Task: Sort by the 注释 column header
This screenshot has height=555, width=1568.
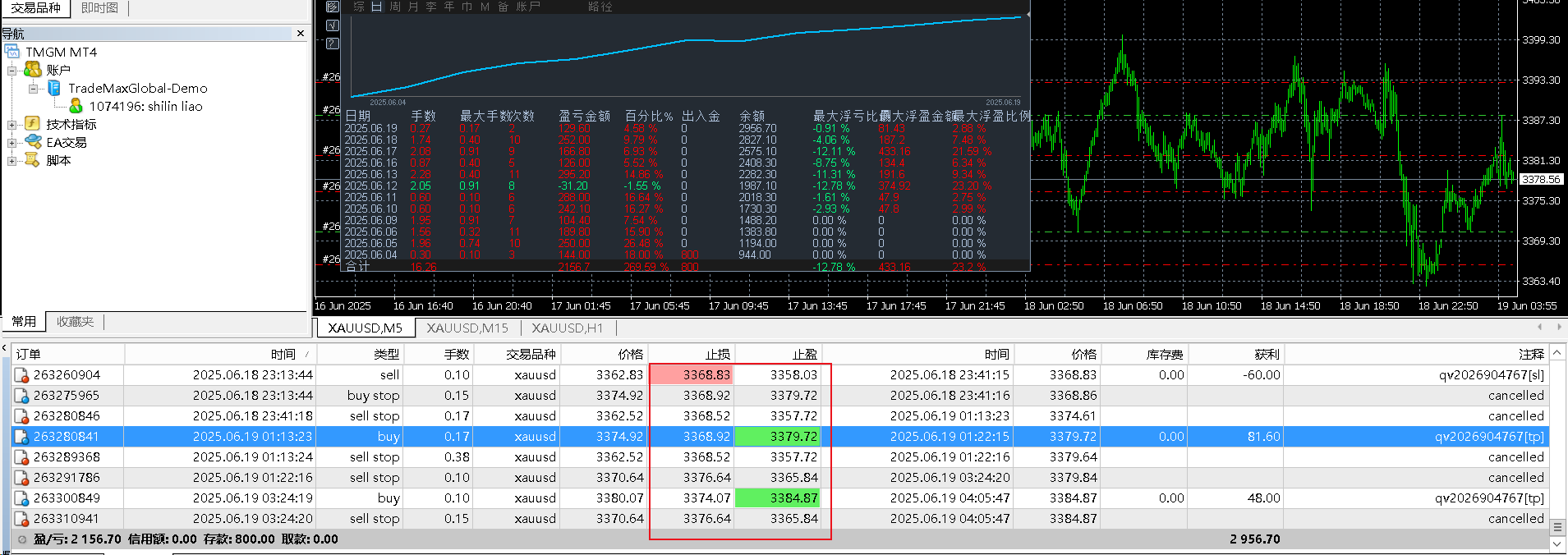Action: [1416, 354]
